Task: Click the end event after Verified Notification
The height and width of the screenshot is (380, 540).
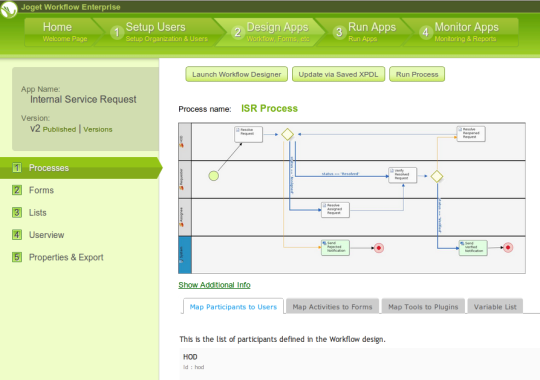Action: click(x=508, y=247)
